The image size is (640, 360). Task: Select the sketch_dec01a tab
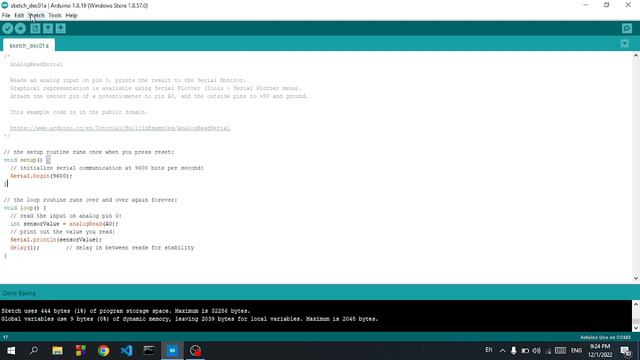point(29,45)
